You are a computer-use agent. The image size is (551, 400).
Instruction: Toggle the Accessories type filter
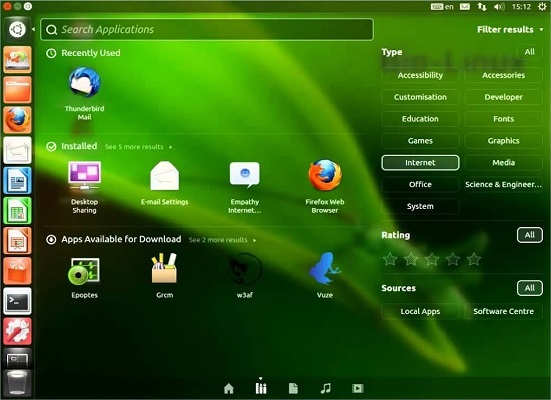tap(504, 75)
